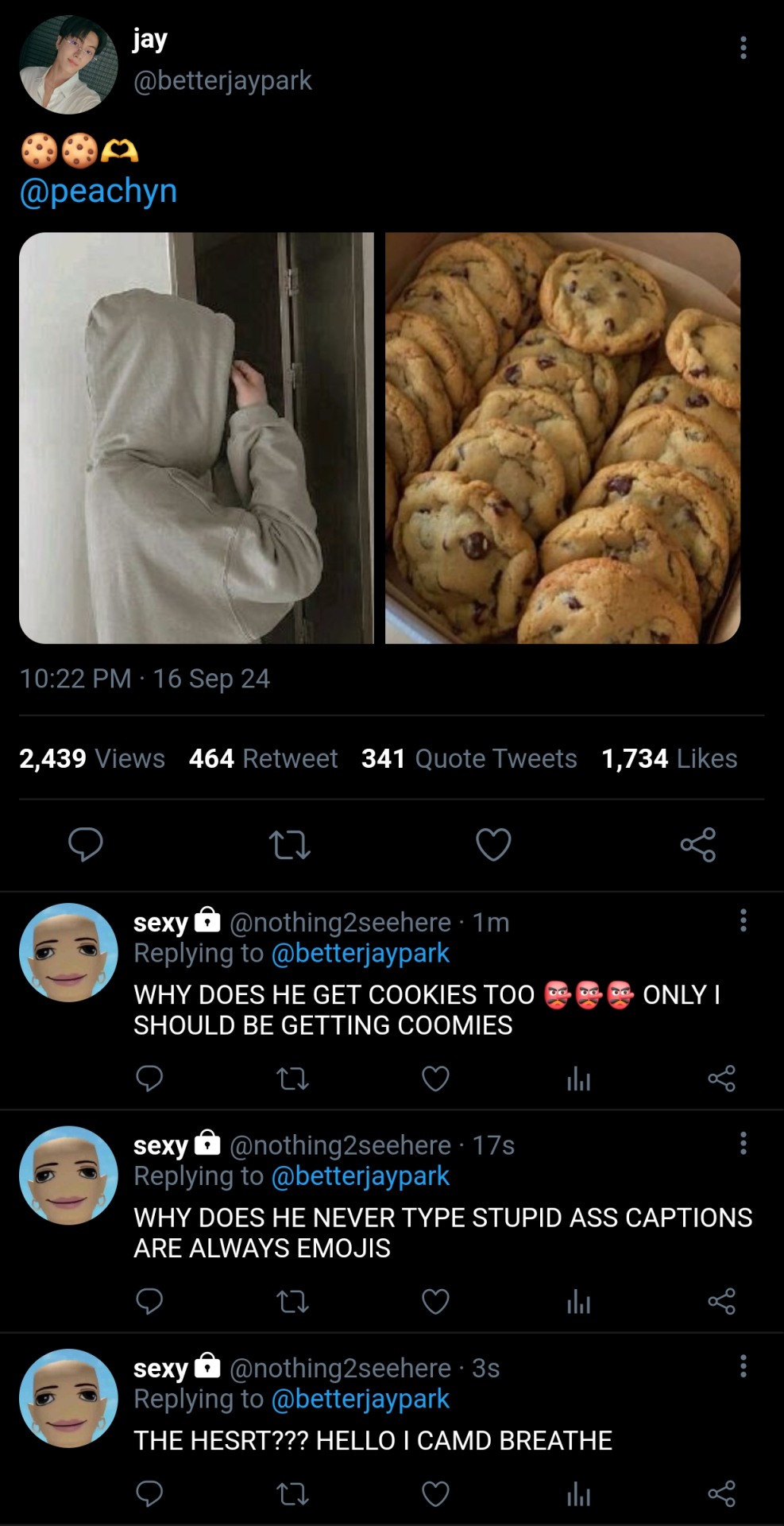This screenshot has width=784, height=1526.
Task: Retweet the 'THE HESRT???' reply
Action: 292,1494
